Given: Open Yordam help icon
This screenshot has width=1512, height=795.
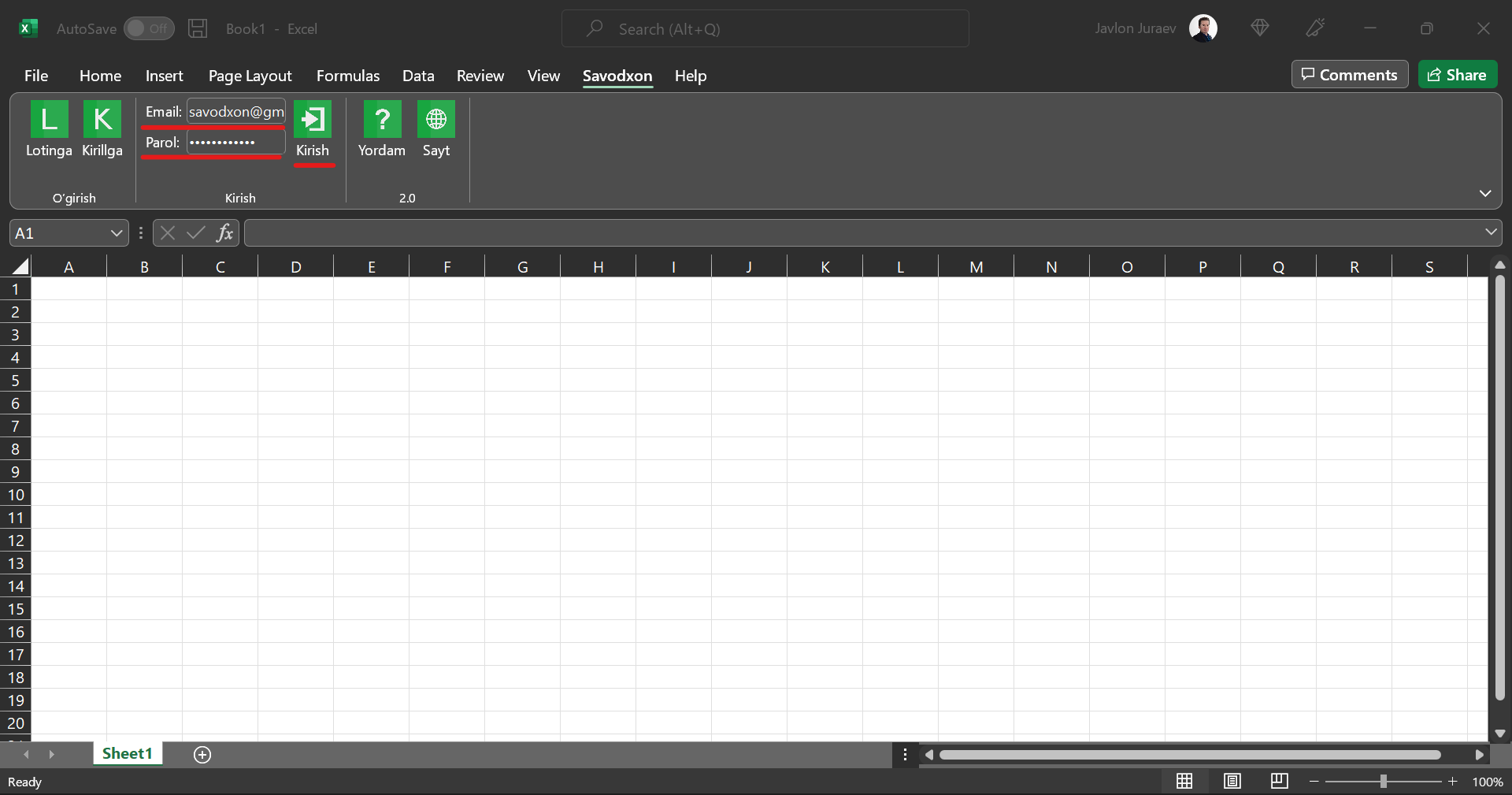Looking at the screenshot, I should tap(382, 120).
